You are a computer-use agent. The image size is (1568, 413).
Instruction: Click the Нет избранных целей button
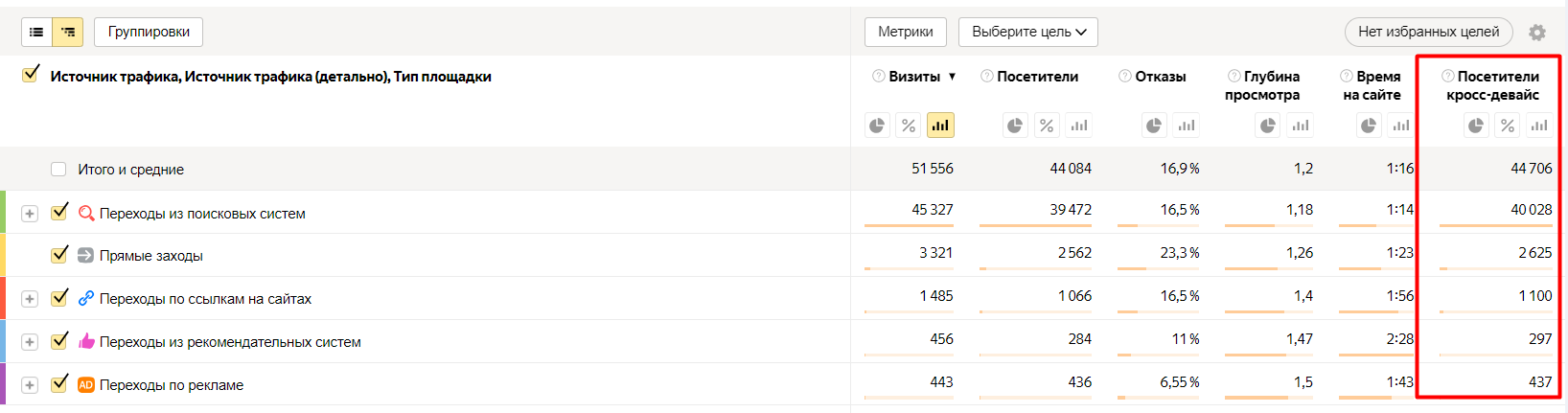[x=1428, y=32]
